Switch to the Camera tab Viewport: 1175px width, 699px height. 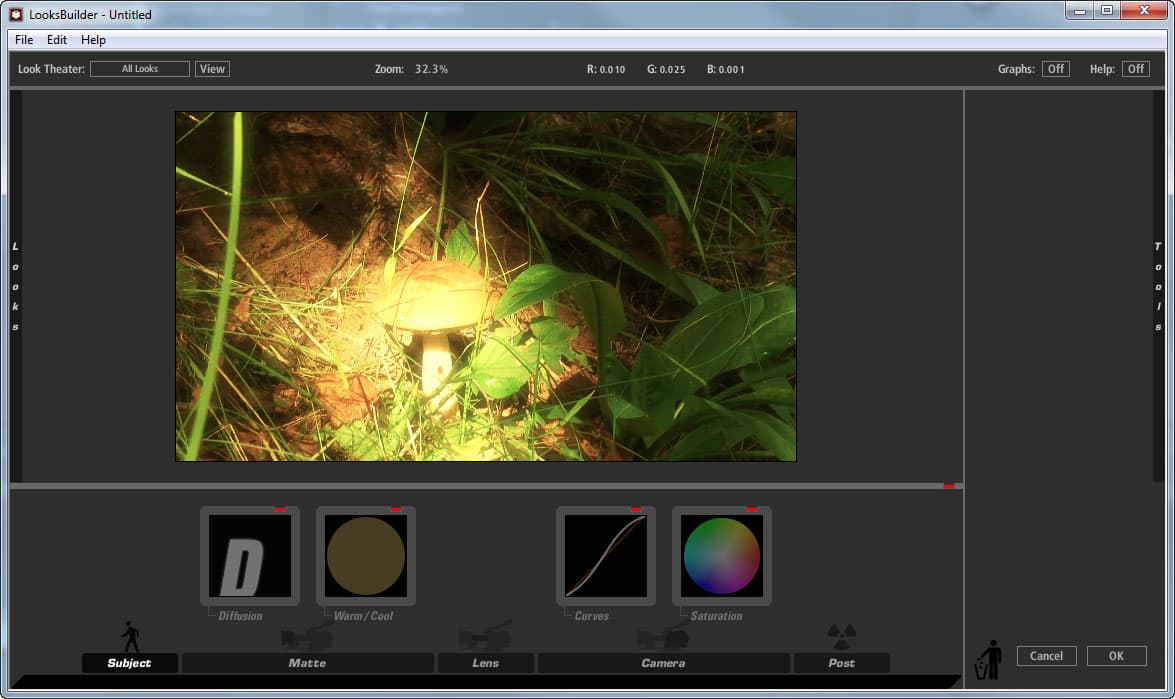(663, 663)
